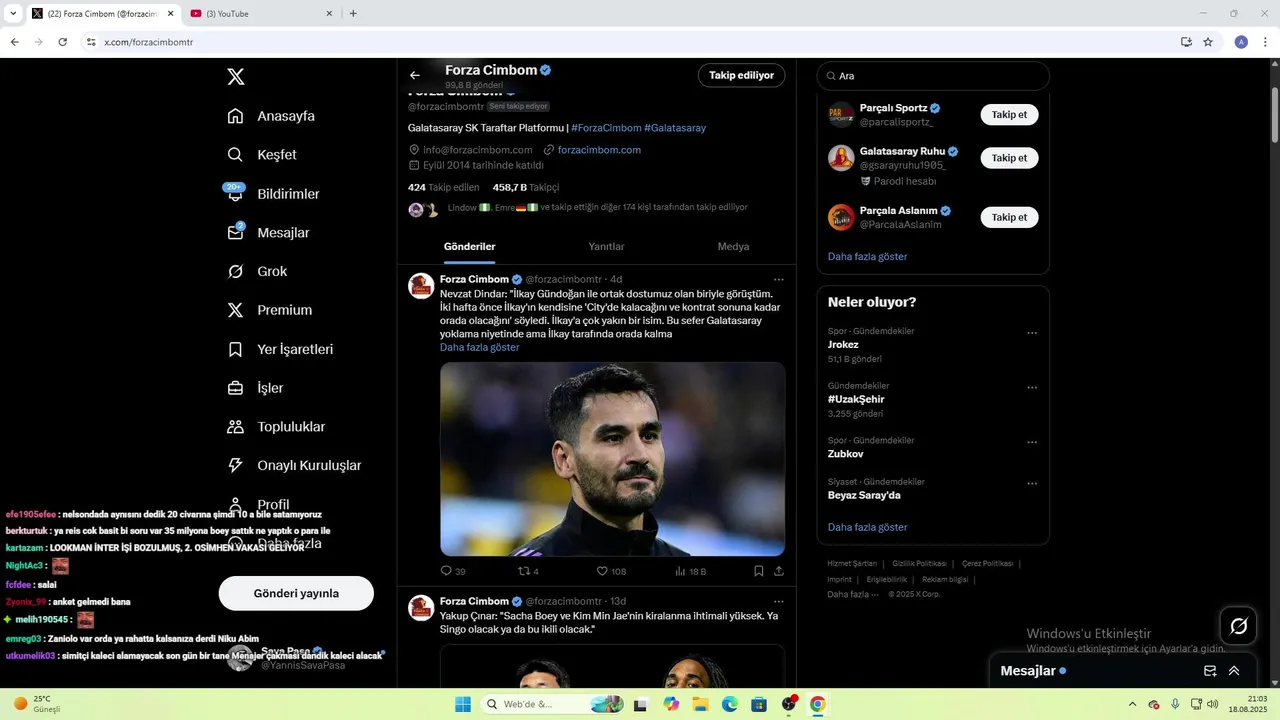Click the Takip ediliyor button

tap(741, 75)
